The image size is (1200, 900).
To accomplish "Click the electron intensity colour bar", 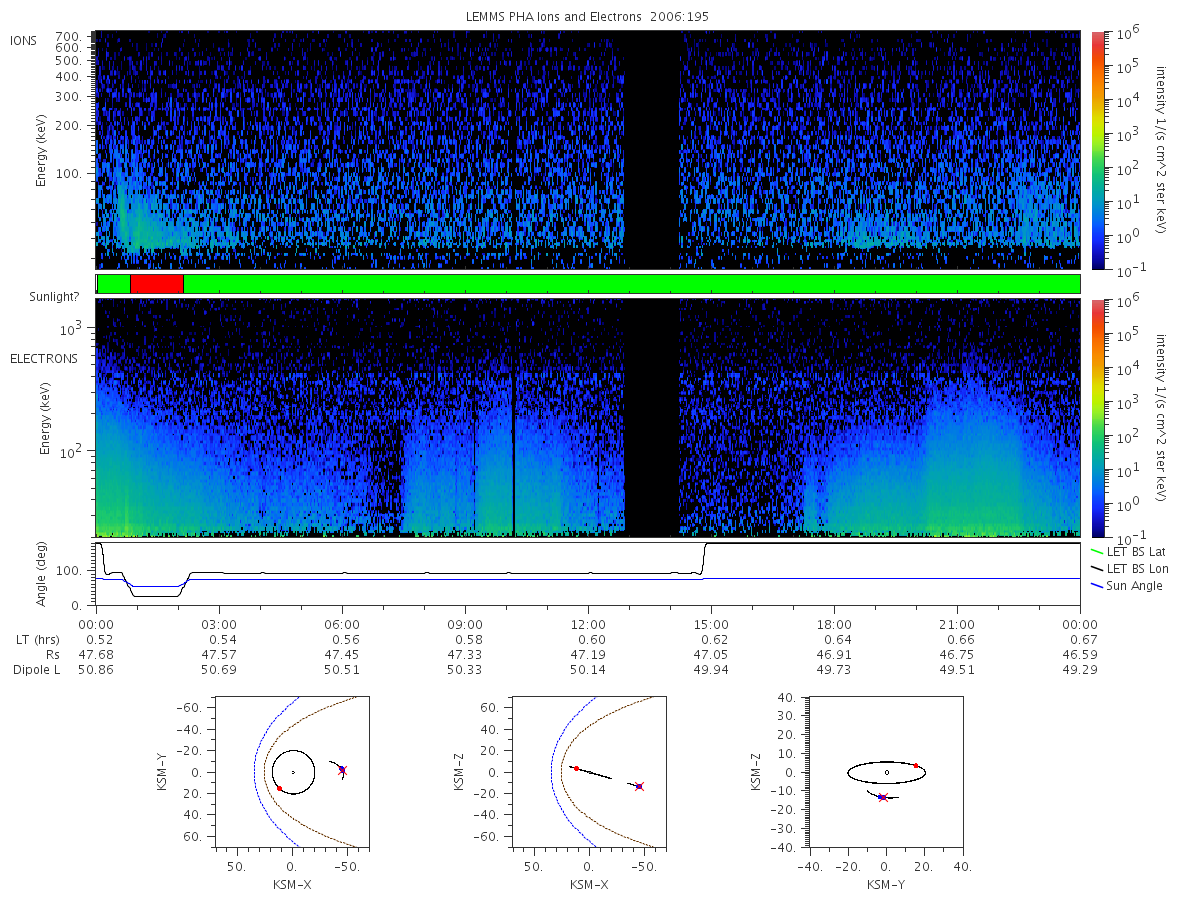I will click(x=1098, y=417).
